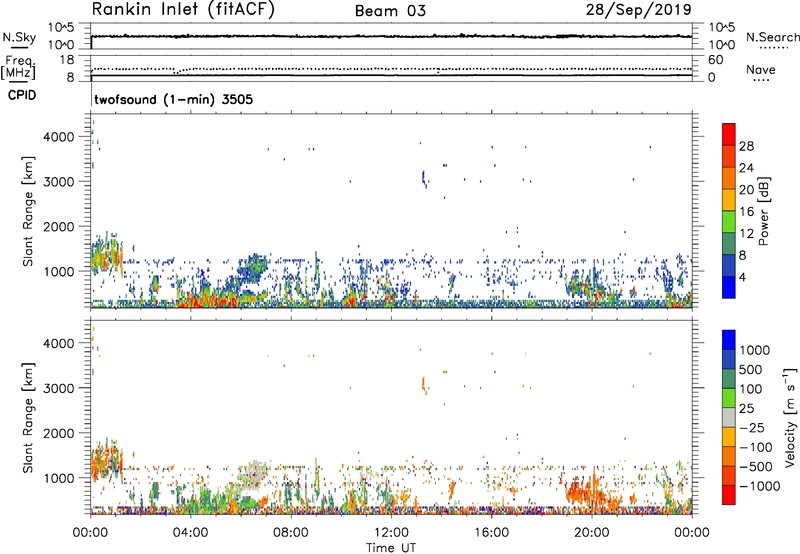Click the '−25' Velocity colorbar label
Image resolution: width=800 pixels, height=554 pixels.
coord(751,428)
